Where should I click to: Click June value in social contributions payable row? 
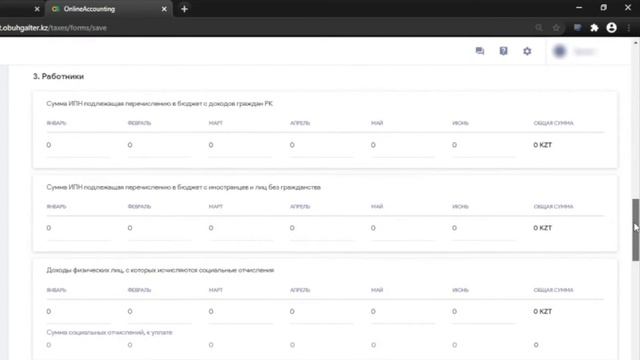click(x=454, y=345)
